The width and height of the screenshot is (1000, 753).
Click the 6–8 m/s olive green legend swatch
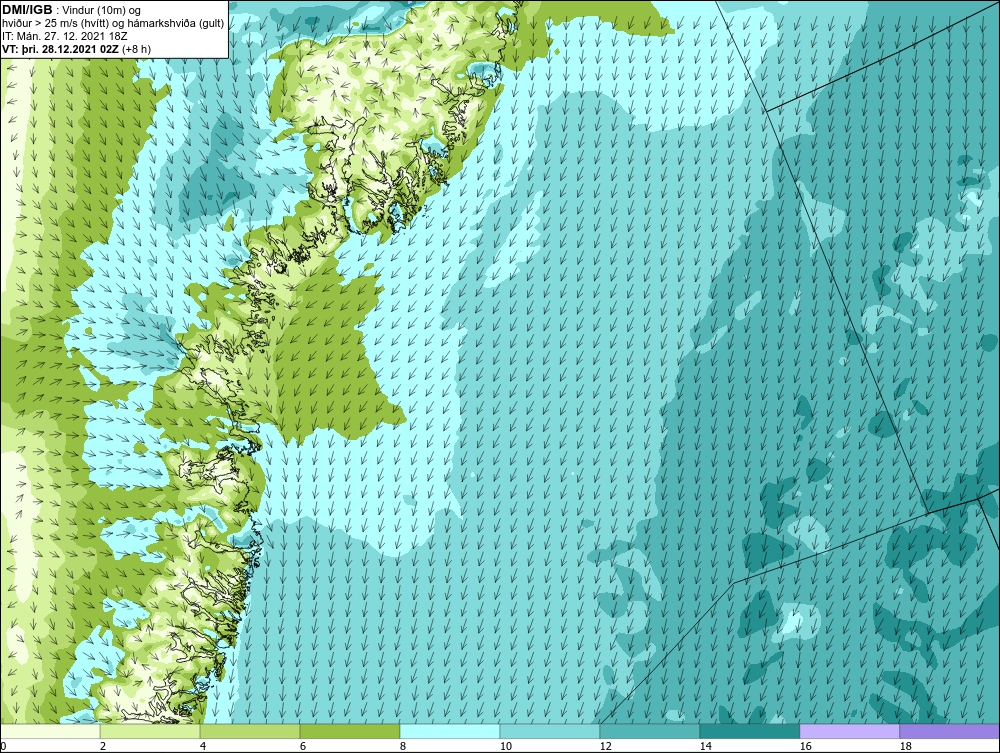[350, 731]
